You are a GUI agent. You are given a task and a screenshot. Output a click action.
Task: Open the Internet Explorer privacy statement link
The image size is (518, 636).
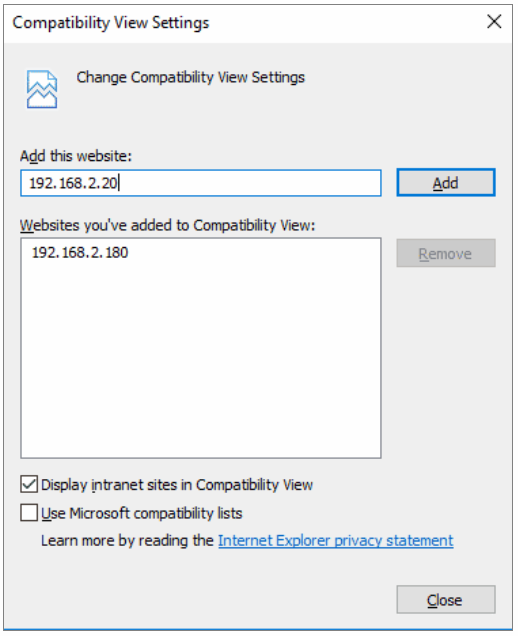pos(335,541)
